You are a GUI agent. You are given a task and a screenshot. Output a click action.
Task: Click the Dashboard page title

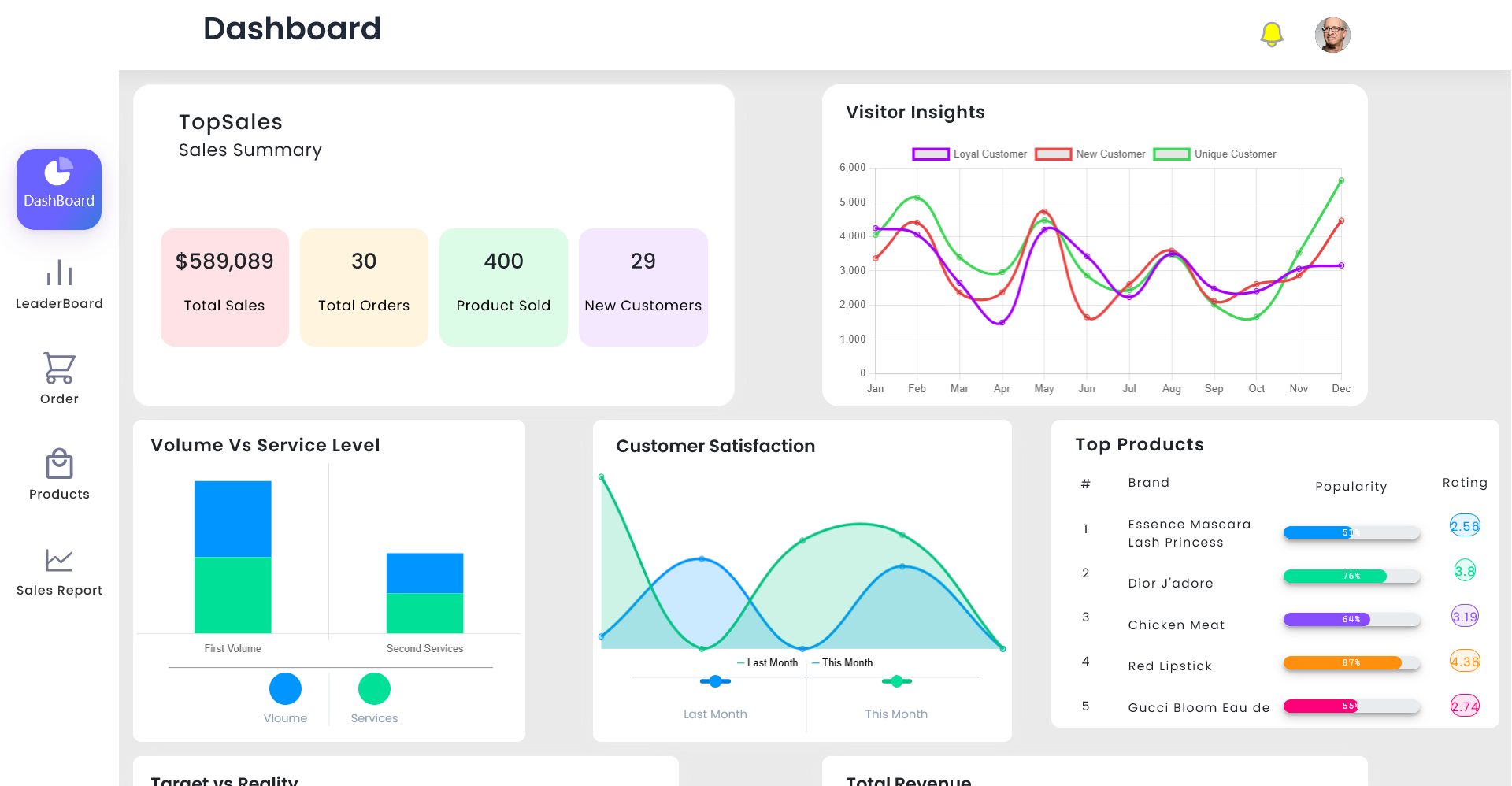(x=292, y=29)
